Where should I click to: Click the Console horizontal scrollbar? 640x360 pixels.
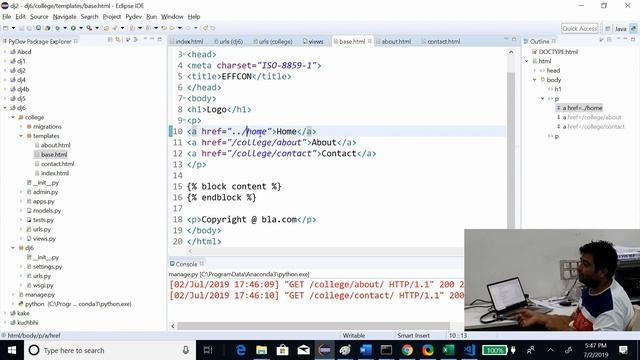(313, 326)
